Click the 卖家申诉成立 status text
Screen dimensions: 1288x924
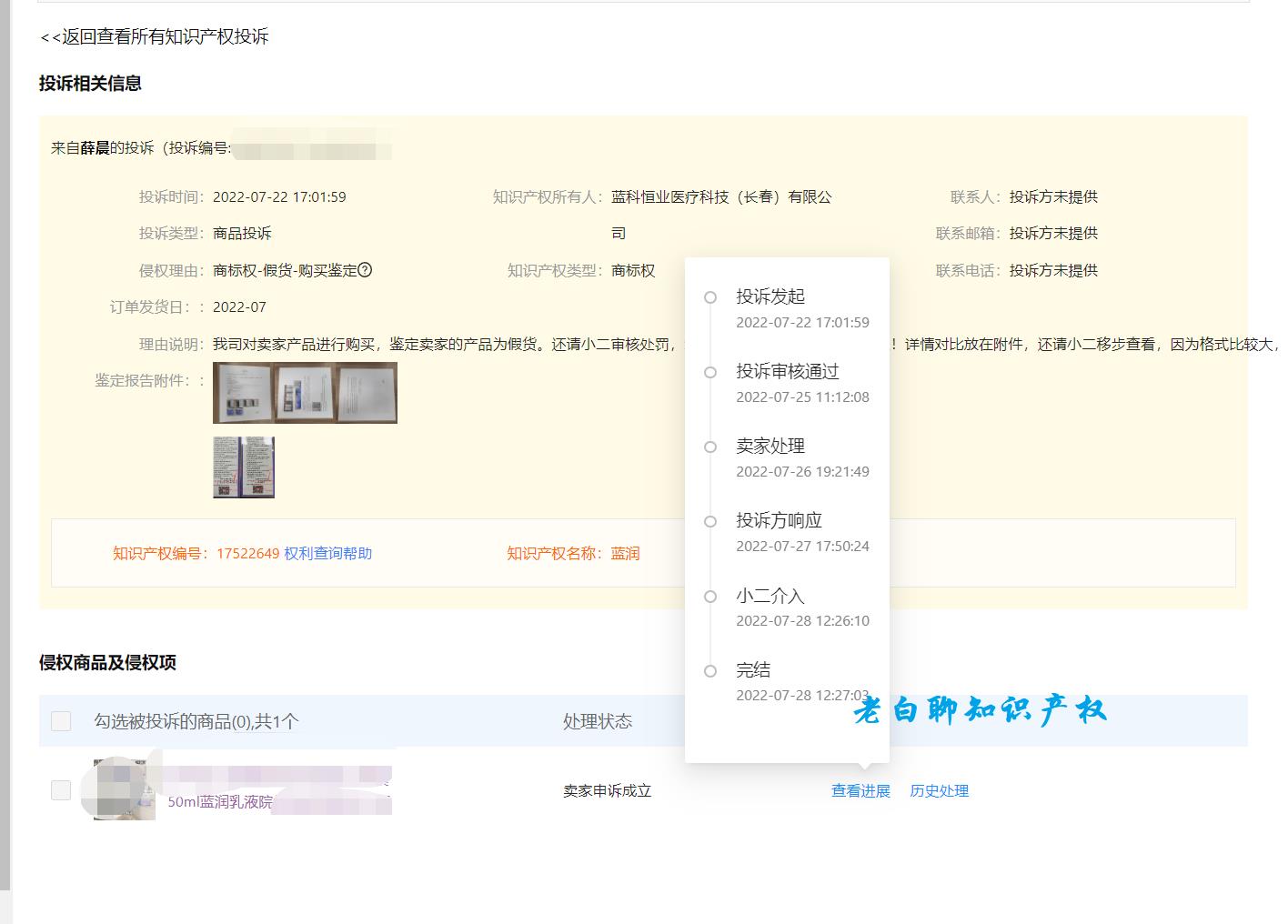pyautogui.click(x=608, y=790)
